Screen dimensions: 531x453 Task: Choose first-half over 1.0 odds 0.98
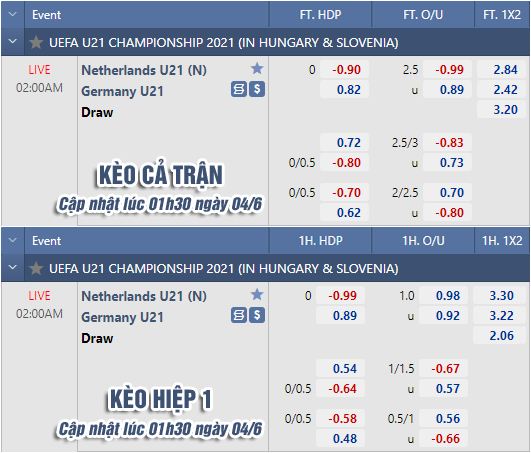tap(443, 296)
